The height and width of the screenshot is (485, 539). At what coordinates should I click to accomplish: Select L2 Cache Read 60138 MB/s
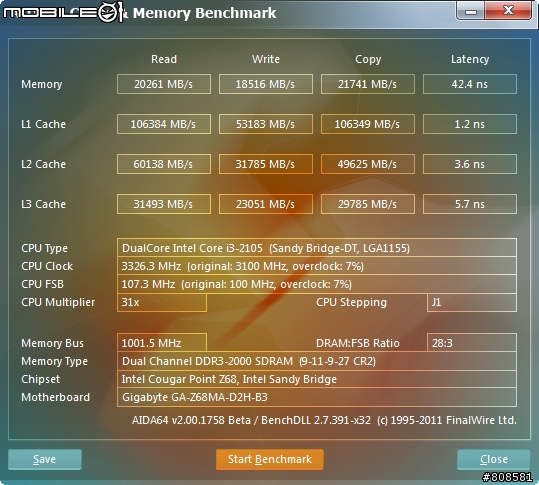(164, 164)
